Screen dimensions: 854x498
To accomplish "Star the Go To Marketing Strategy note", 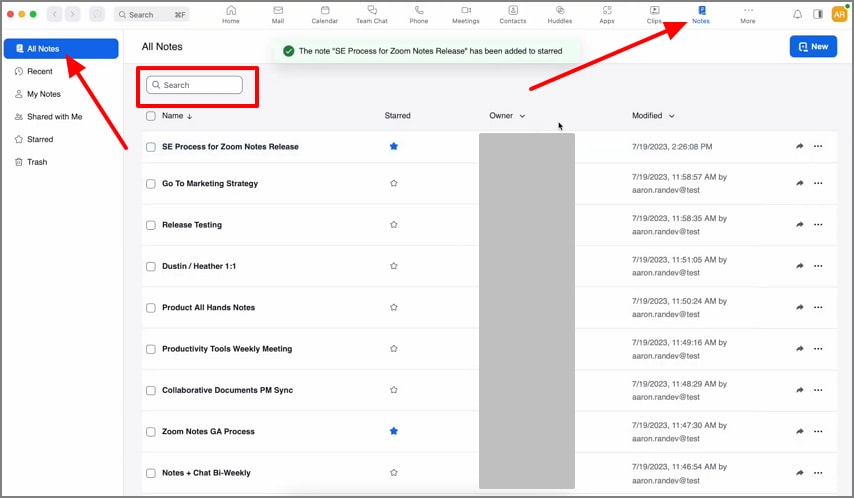I will 394,183.
